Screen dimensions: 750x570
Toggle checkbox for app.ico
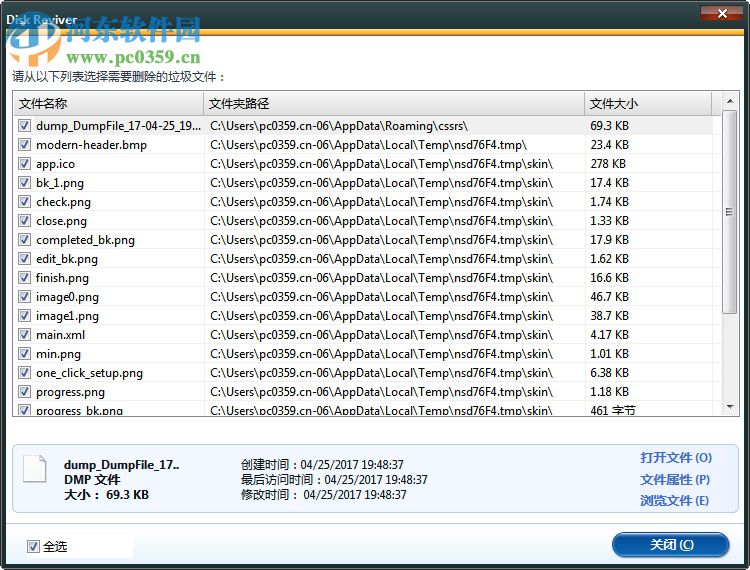24,164
